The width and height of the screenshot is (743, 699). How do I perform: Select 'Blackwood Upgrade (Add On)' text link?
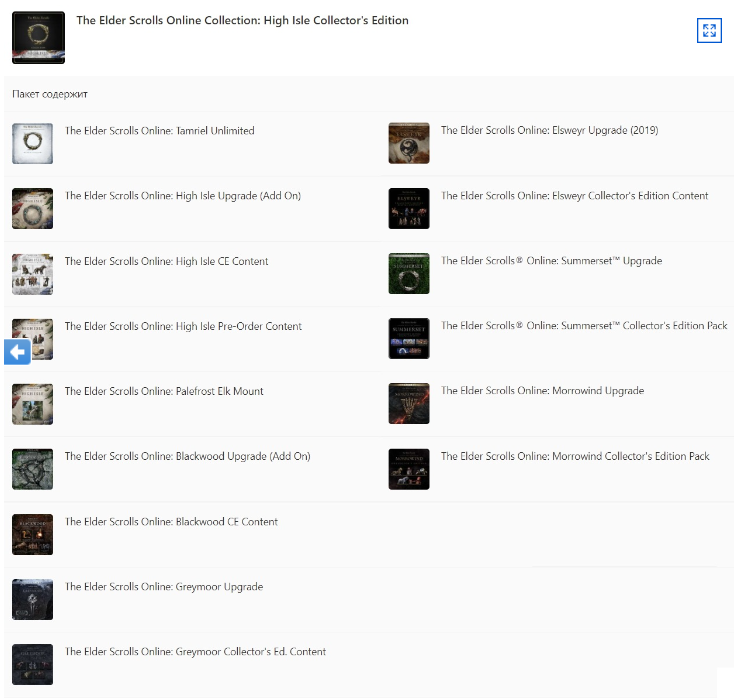tap(188, 456)
